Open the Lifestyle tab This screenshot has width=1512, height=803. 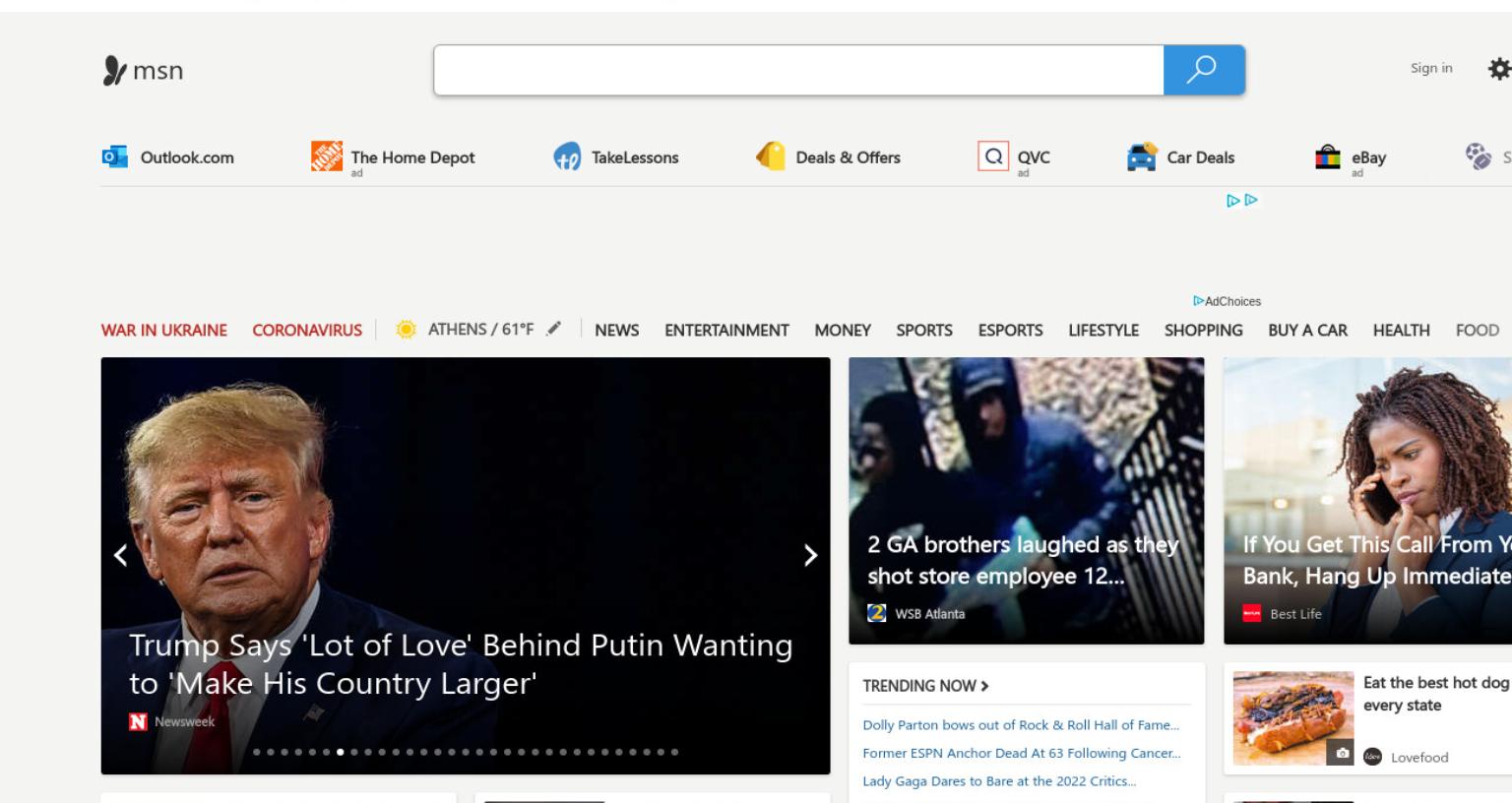pos(1103,331)
